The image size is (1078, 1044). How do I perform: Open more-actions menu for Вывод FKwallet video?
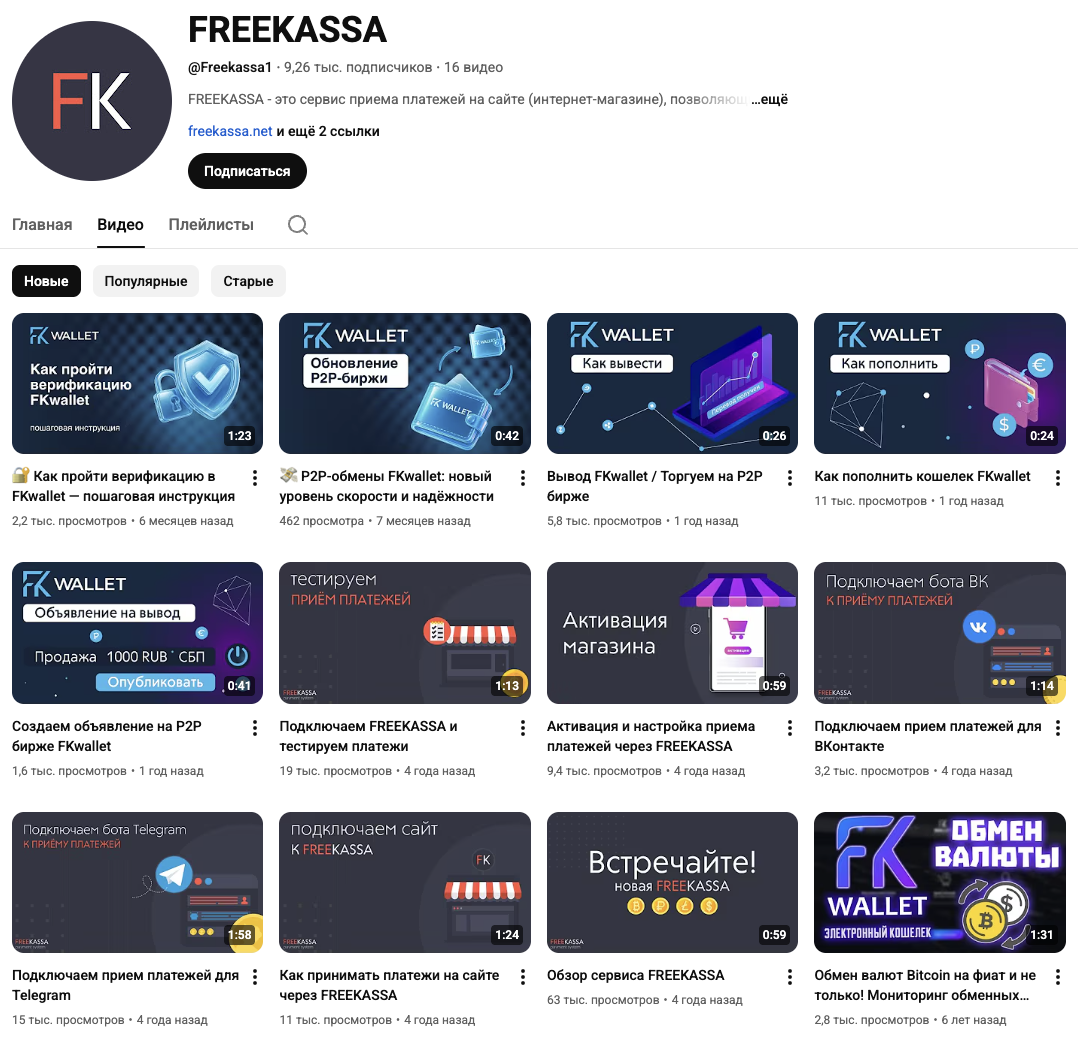(x=789, y=478)
